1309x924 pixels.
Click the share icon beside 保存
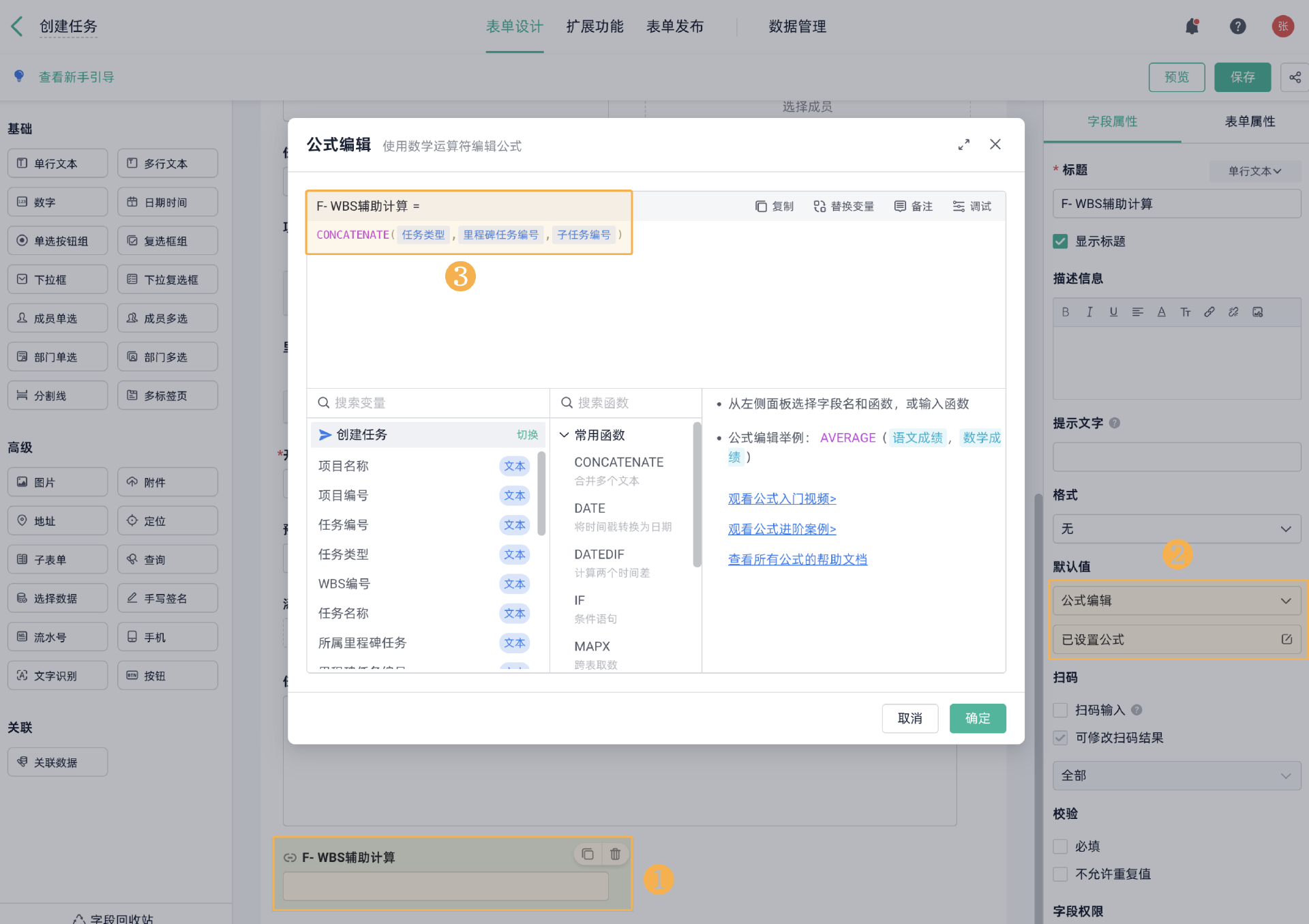coord(1295,77)
